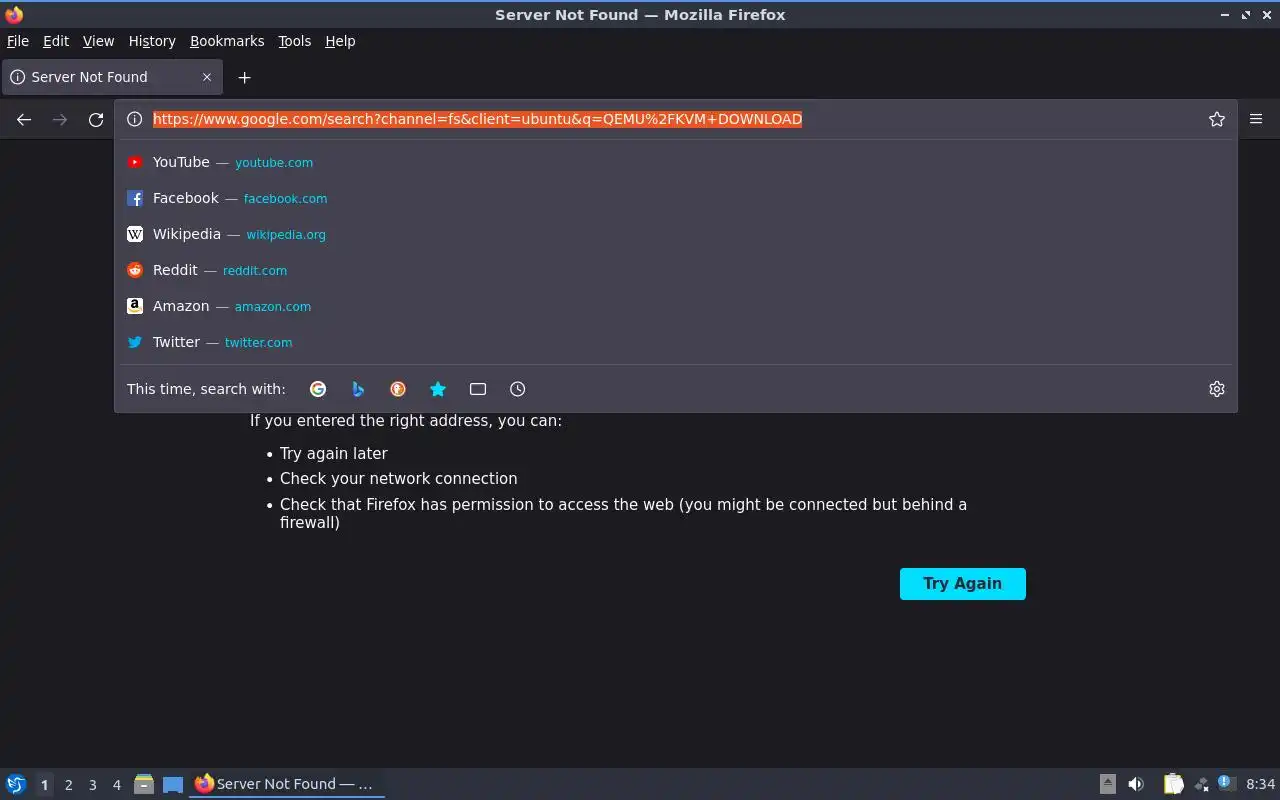Open the file manager from taskbar
The image size is (1280, 800).
click(144, 784)
